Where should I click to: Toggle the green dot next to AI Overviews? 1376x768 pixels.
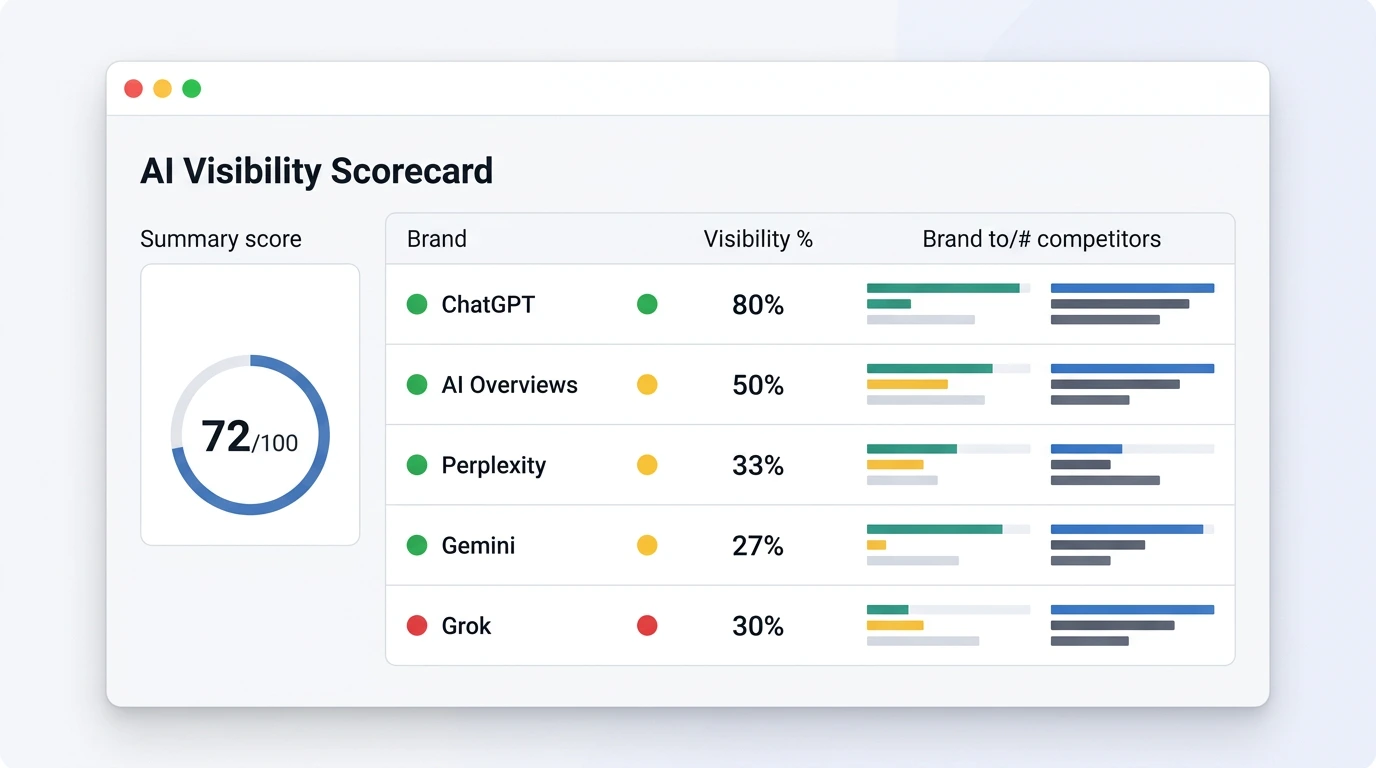click(x=417, y=384)
